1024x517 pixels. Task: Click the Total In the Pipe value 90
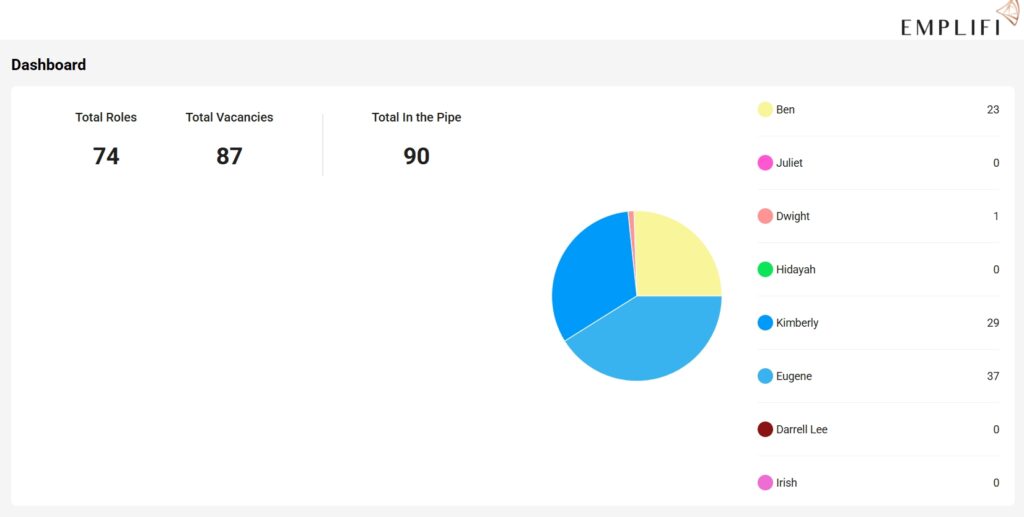(x=416, y=156)
